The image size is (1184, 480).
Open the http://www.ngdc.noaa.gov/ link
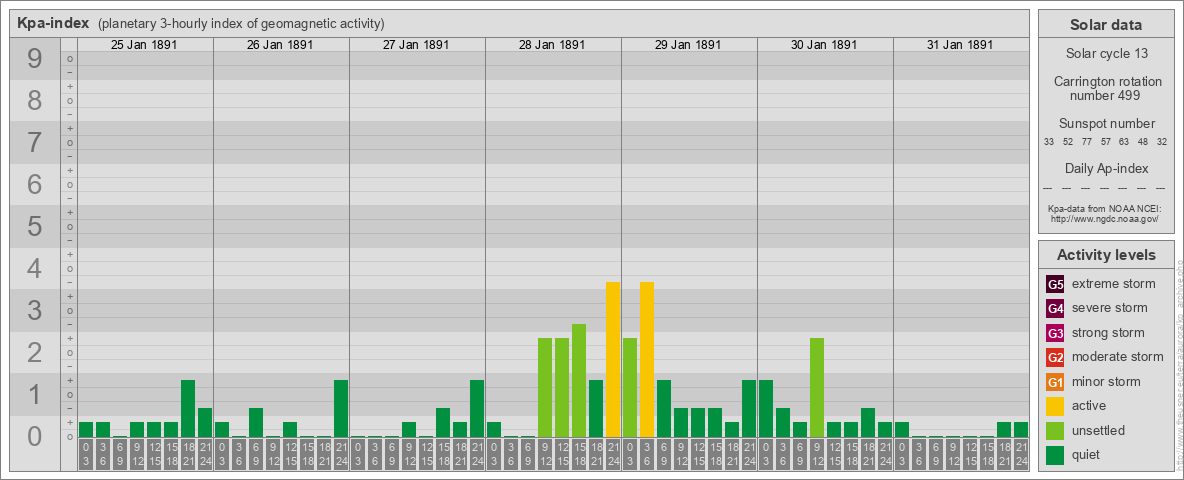(x=1104, y=218)
